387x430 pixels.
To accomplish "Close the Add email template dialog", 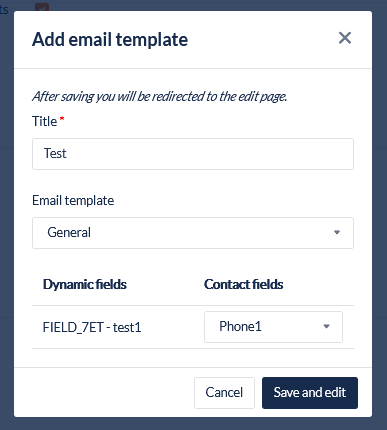I will coord(345,38).
